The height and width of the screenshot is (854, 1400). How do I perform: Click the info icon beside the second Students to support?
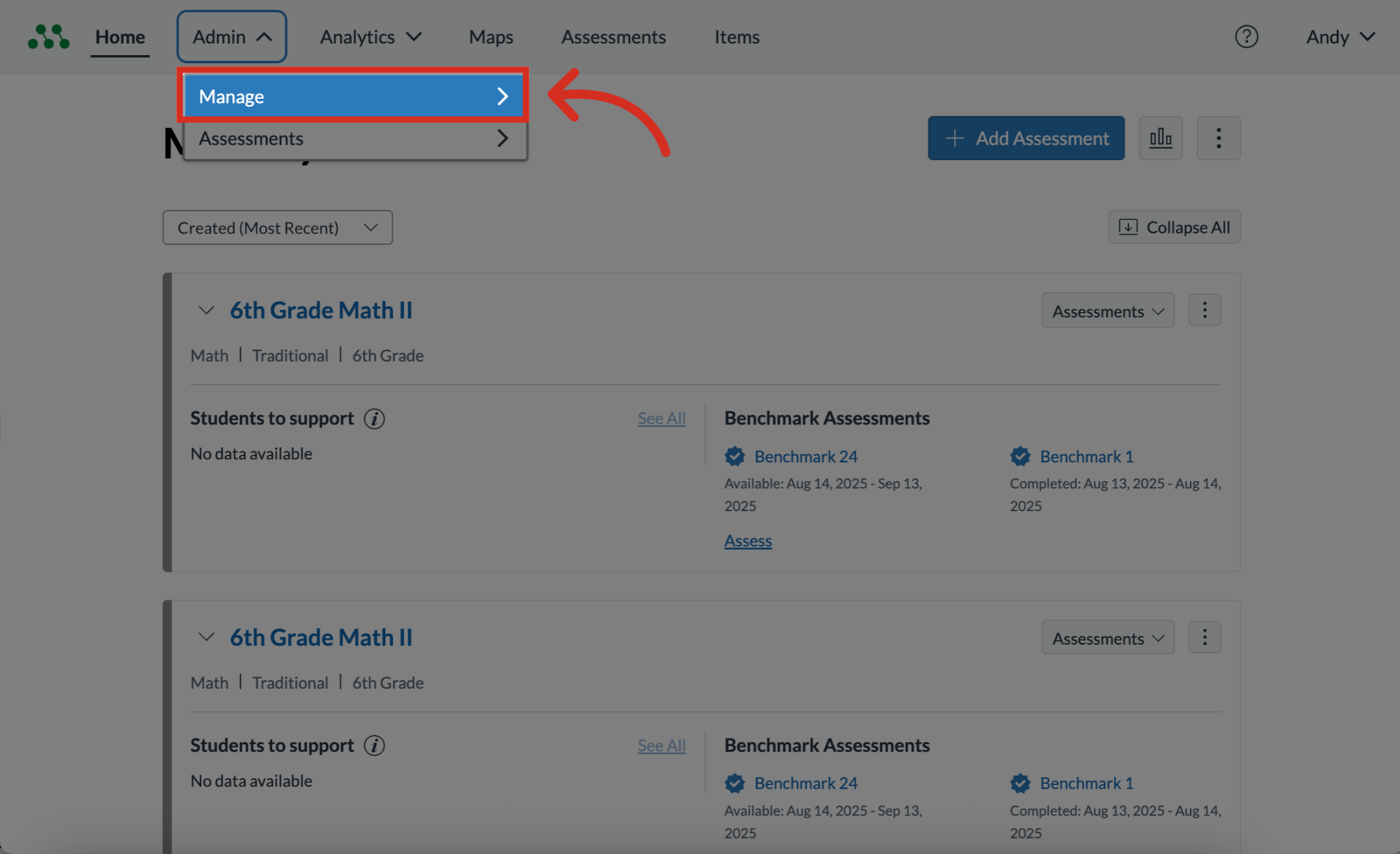[374, 745]
